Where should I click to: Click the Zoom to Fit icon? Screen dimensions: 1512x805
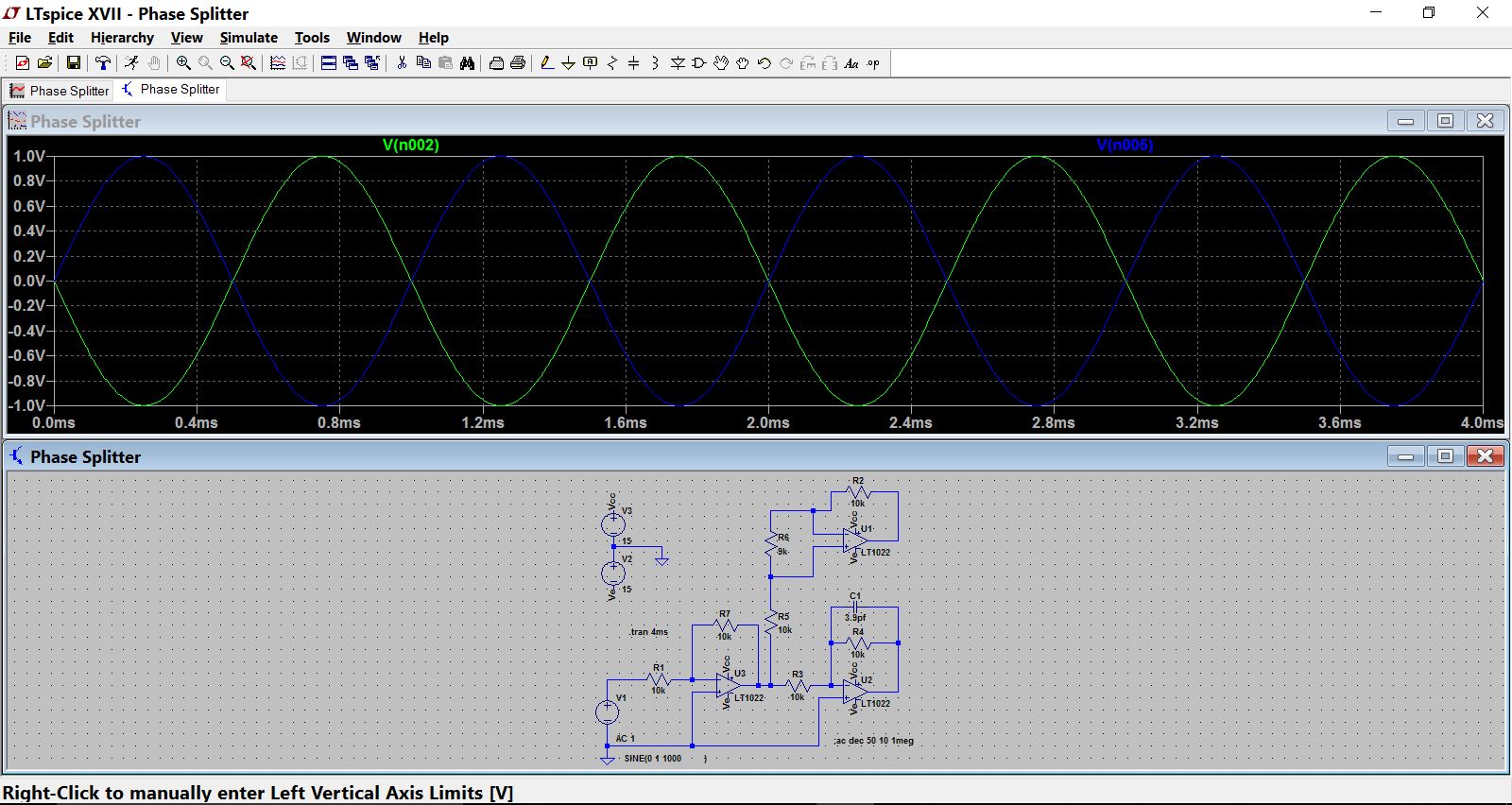tap(249, 63)
